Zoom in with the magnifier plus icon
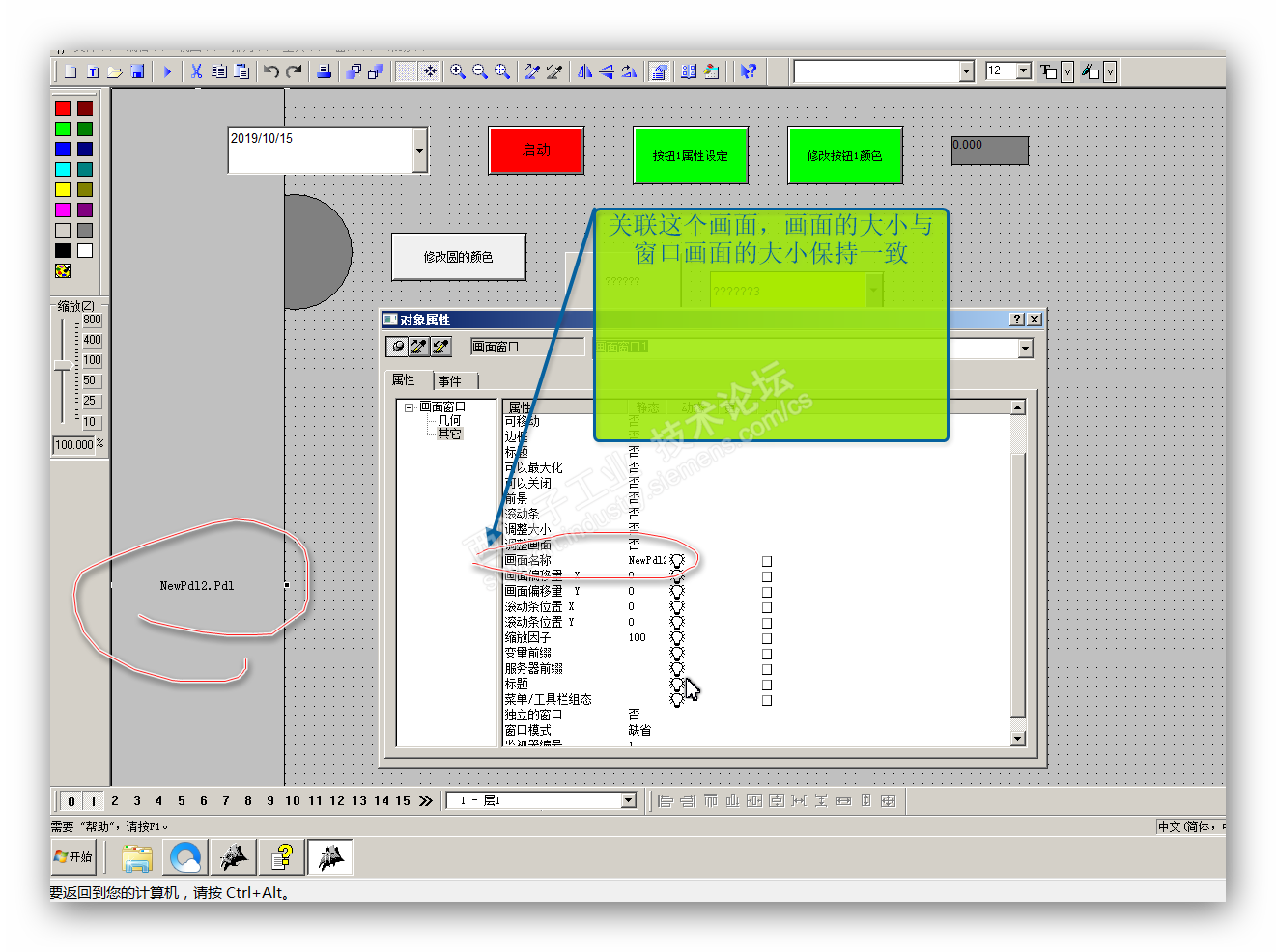1276x952 pixels. 458,71
